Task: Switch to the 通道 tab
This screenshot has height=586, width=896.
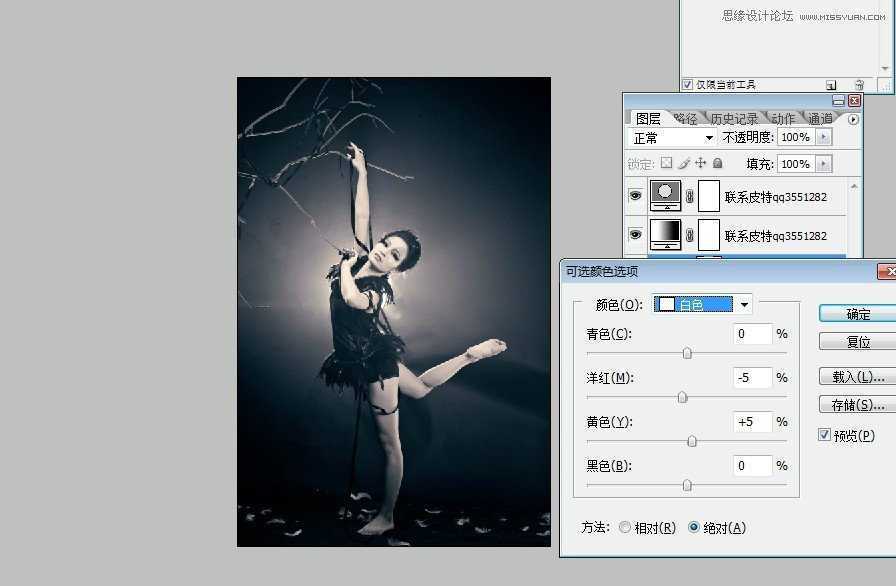Action: pos(820,118)
